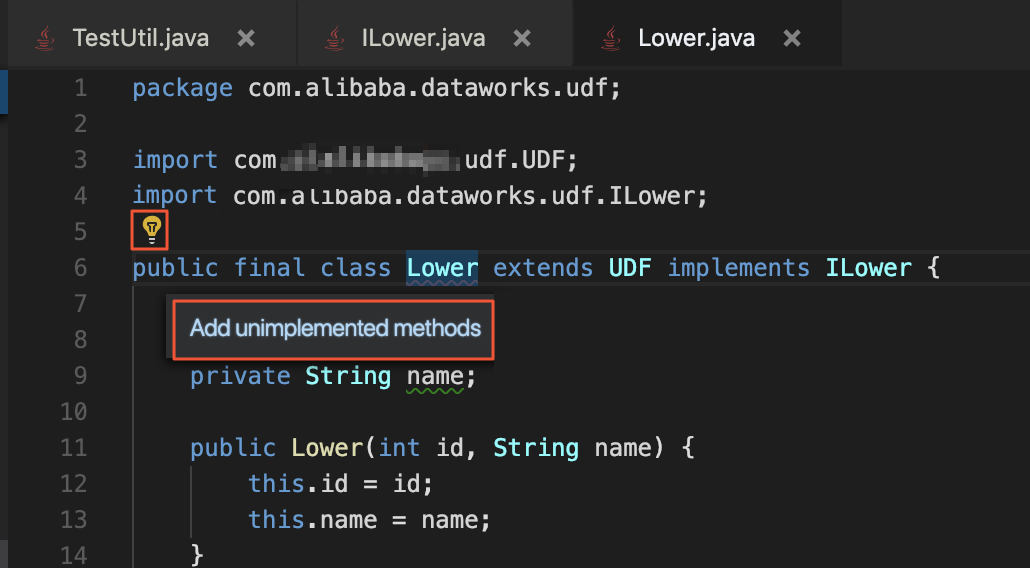Select the Lower.java tab
The image size is (1030, 568).
[x=696, y=39]
